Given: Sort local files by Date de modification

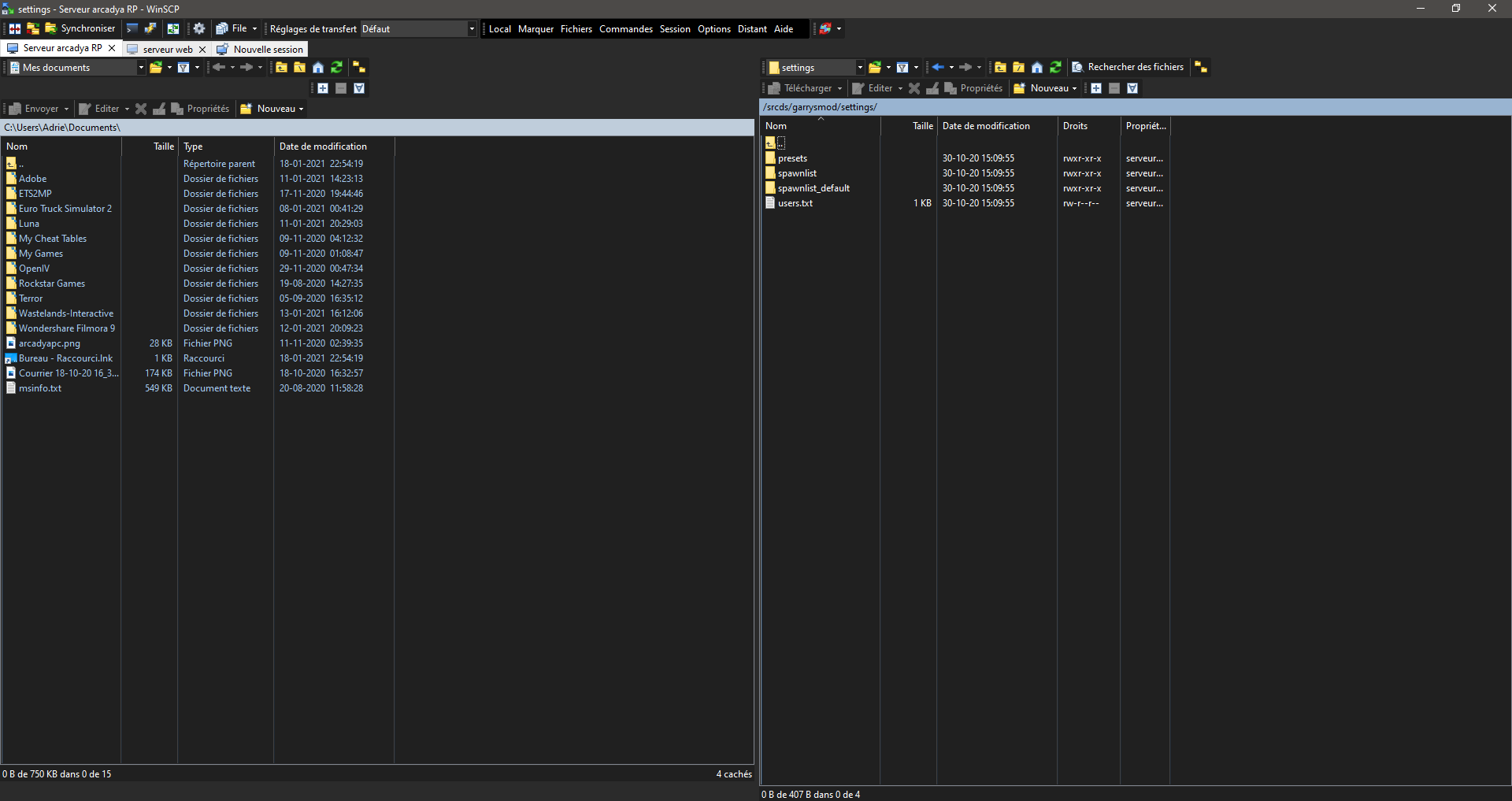Looking at the screenshot, I should coord(334,146).
